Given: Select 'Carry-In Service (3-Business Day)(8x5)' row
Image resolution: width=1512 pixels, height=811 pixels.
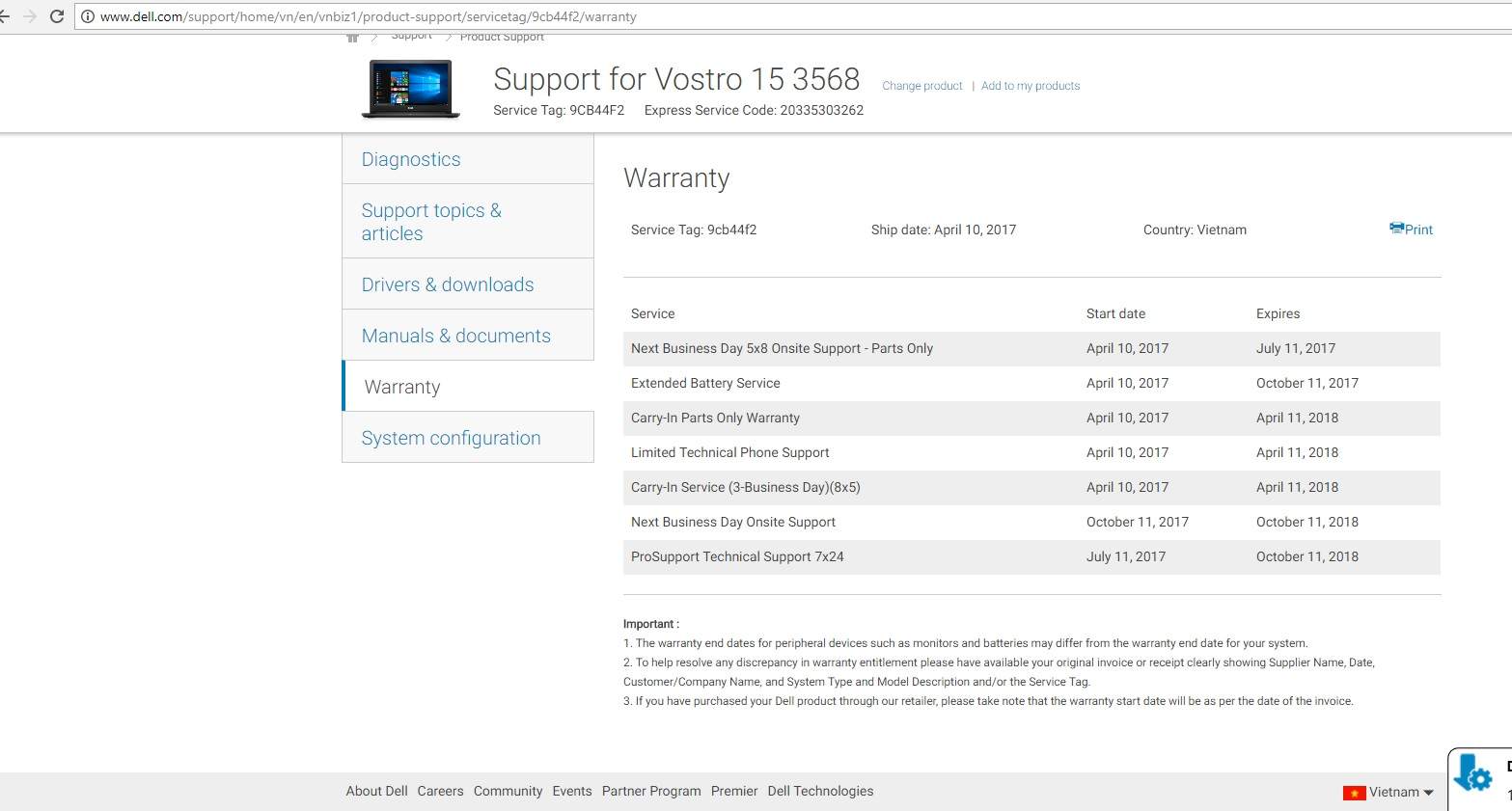Looking at the screenshot, I should [1031, 487].
